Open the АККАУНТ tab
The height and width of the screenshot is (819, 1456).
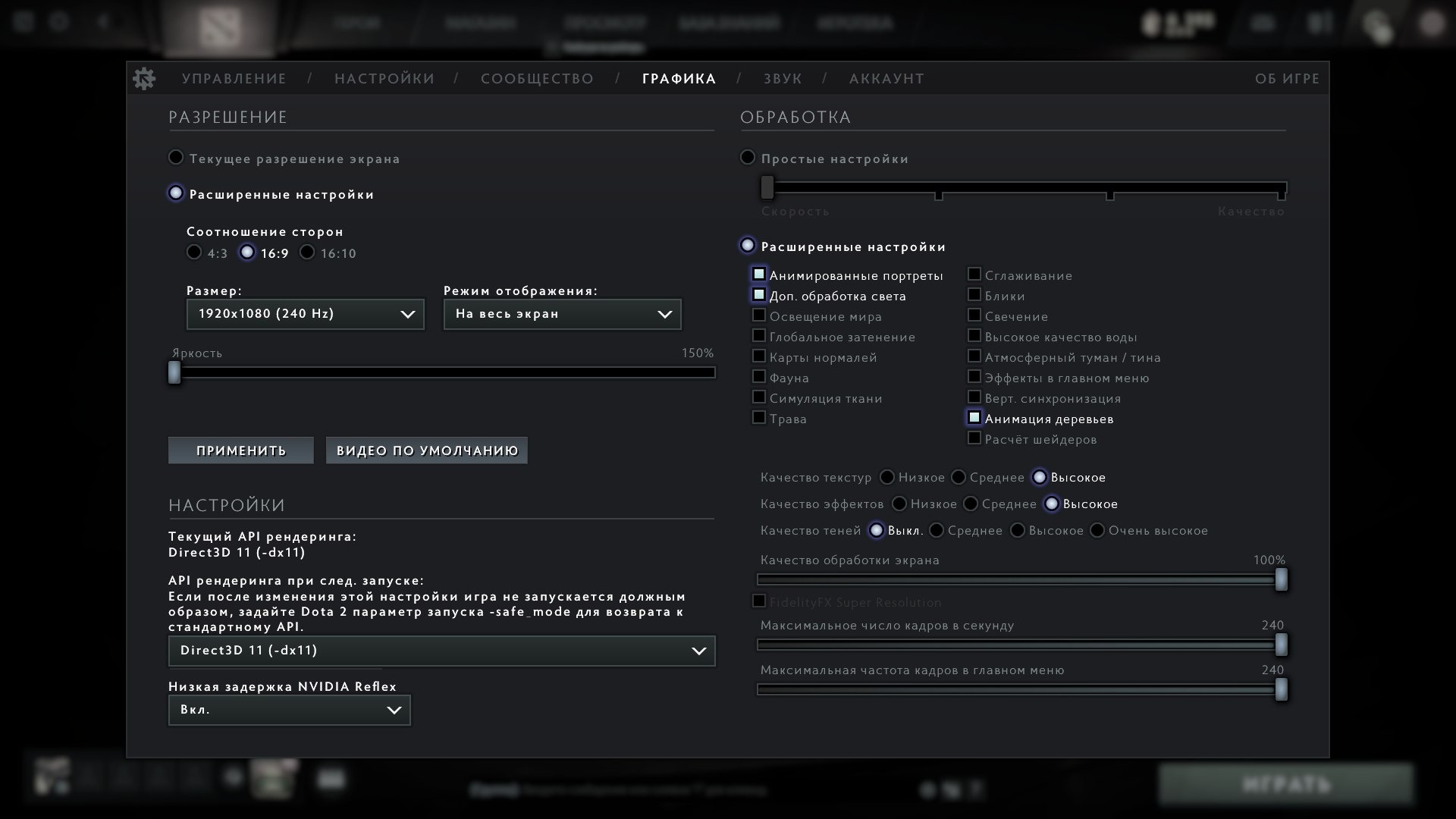pos(886,79)
